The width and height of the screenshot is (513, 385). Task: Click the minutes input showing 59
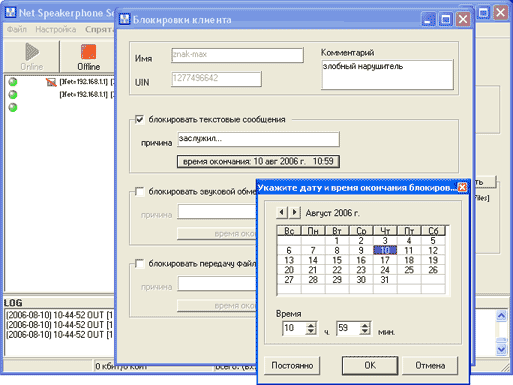point(348,328)
